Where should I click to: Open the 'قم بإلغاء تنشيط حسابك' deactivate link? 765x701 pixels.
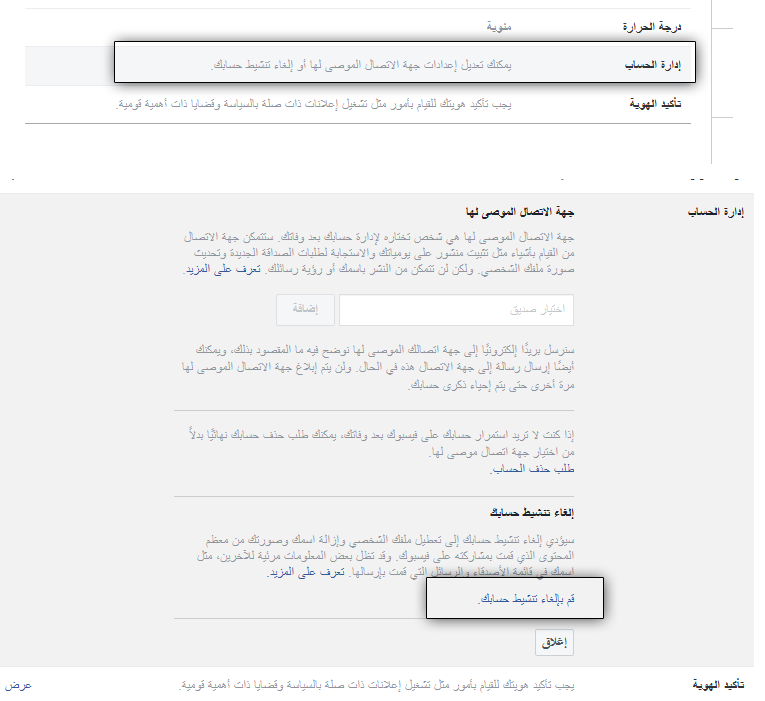(525, 598)
